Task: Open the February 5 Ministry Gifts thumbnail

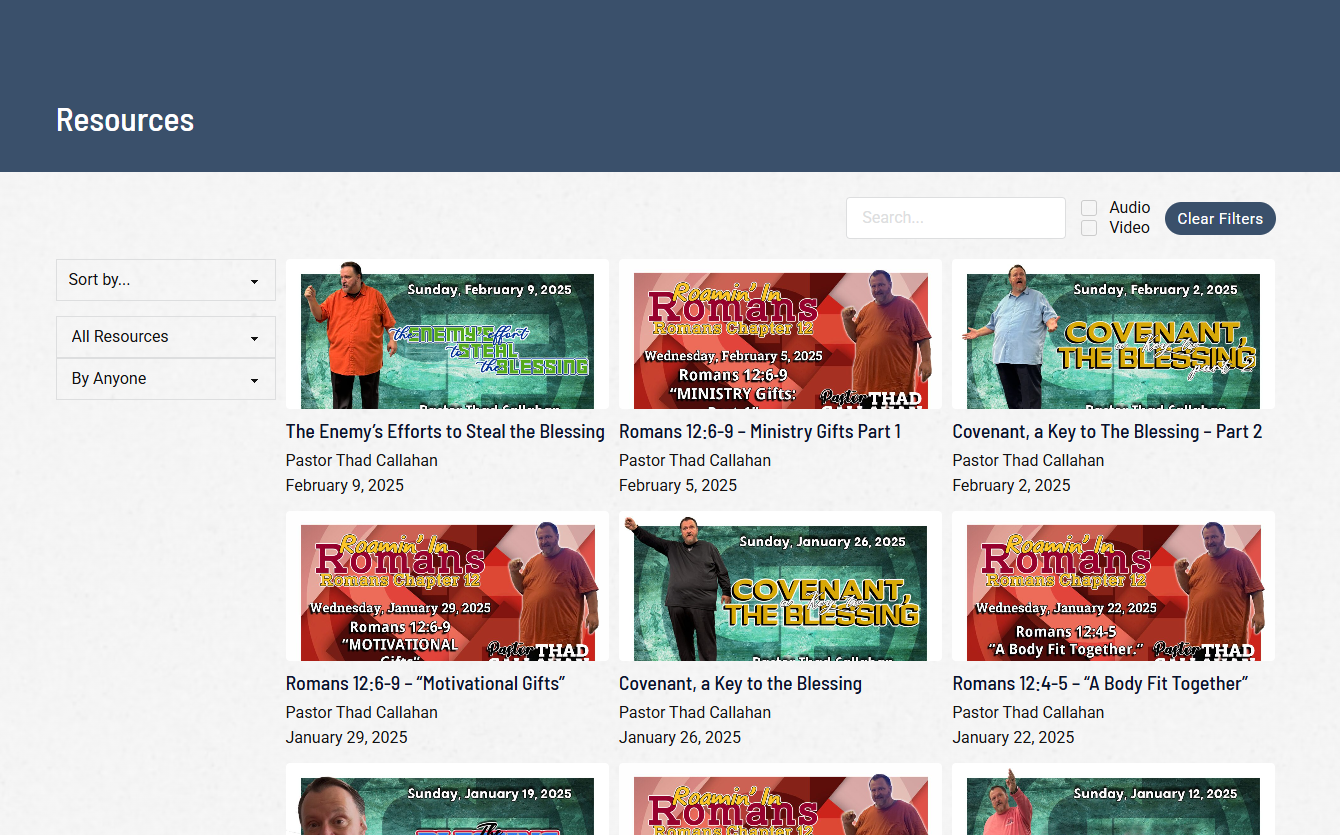Action: pos(780,334)
